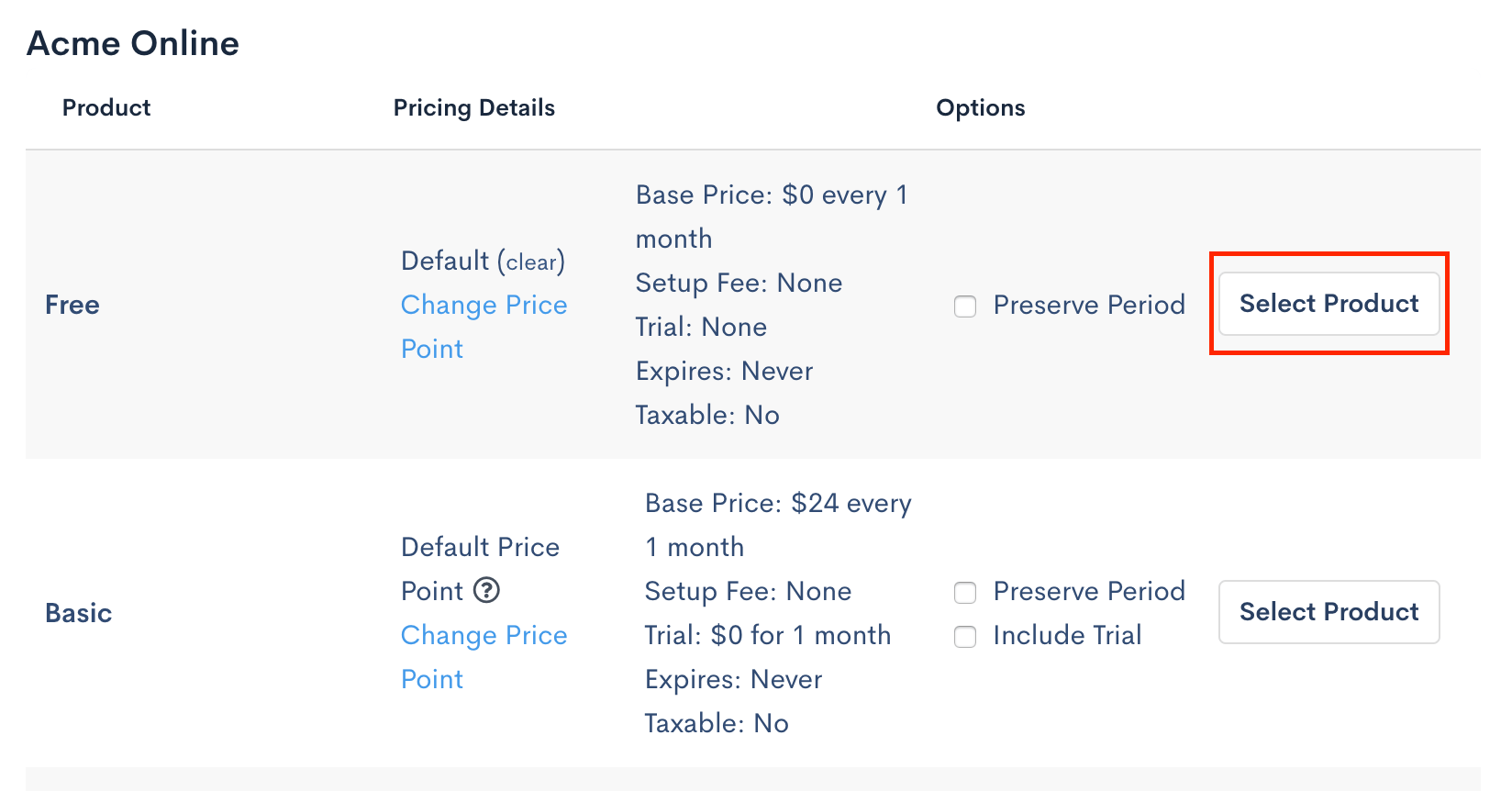
Task: Tick the Preserve Period checkbox in the Basic row
Action: [x=965, y=592]
